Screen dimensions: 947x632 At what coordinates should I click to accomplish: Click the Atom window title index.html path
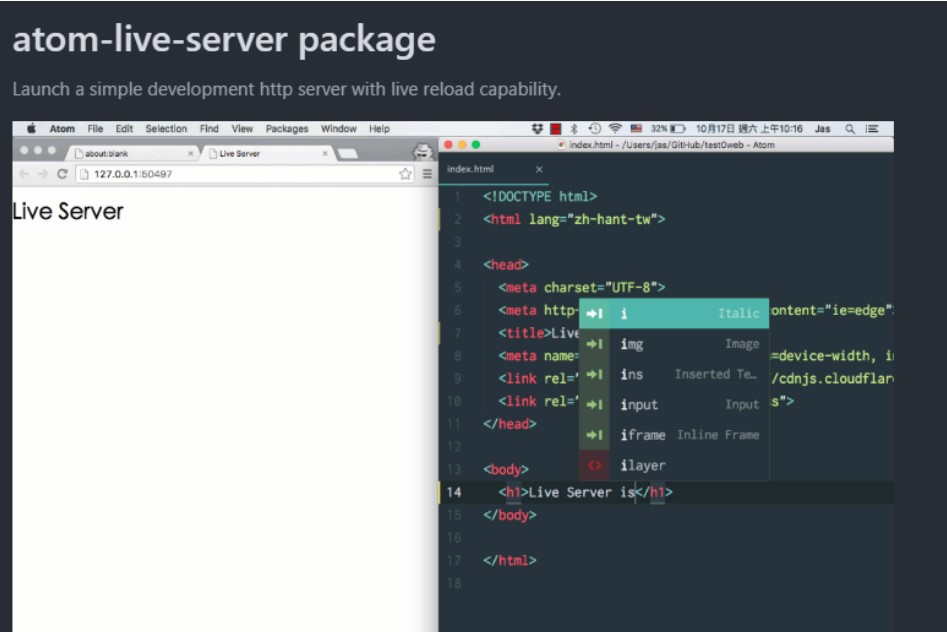point(666,145)
